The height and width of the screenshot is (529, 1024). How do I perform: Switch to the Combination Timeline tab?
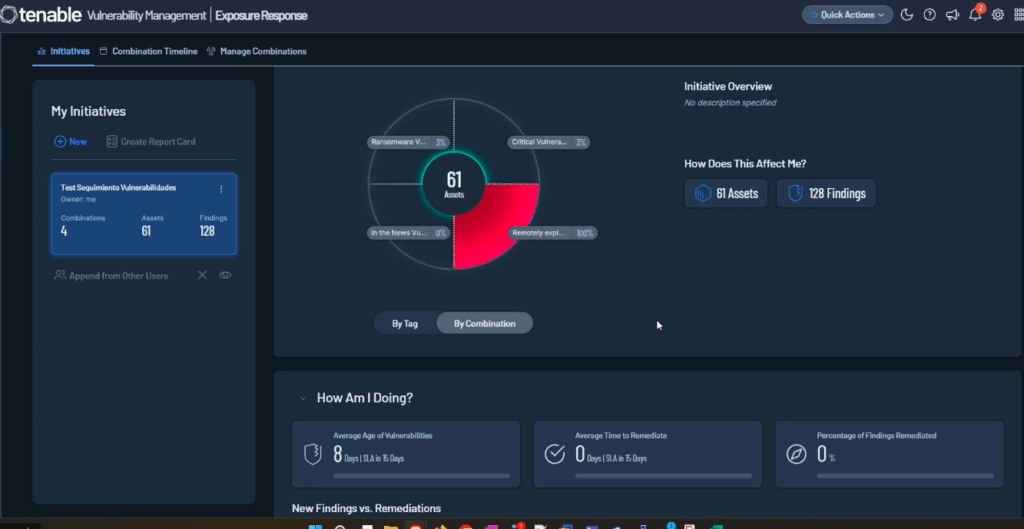pos(149,51)
